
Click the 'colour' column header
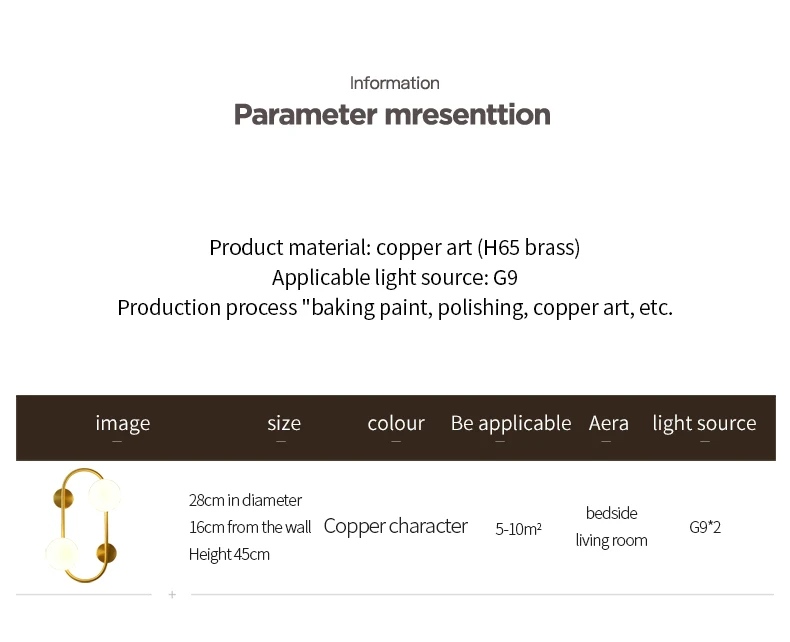coord(396,423)
